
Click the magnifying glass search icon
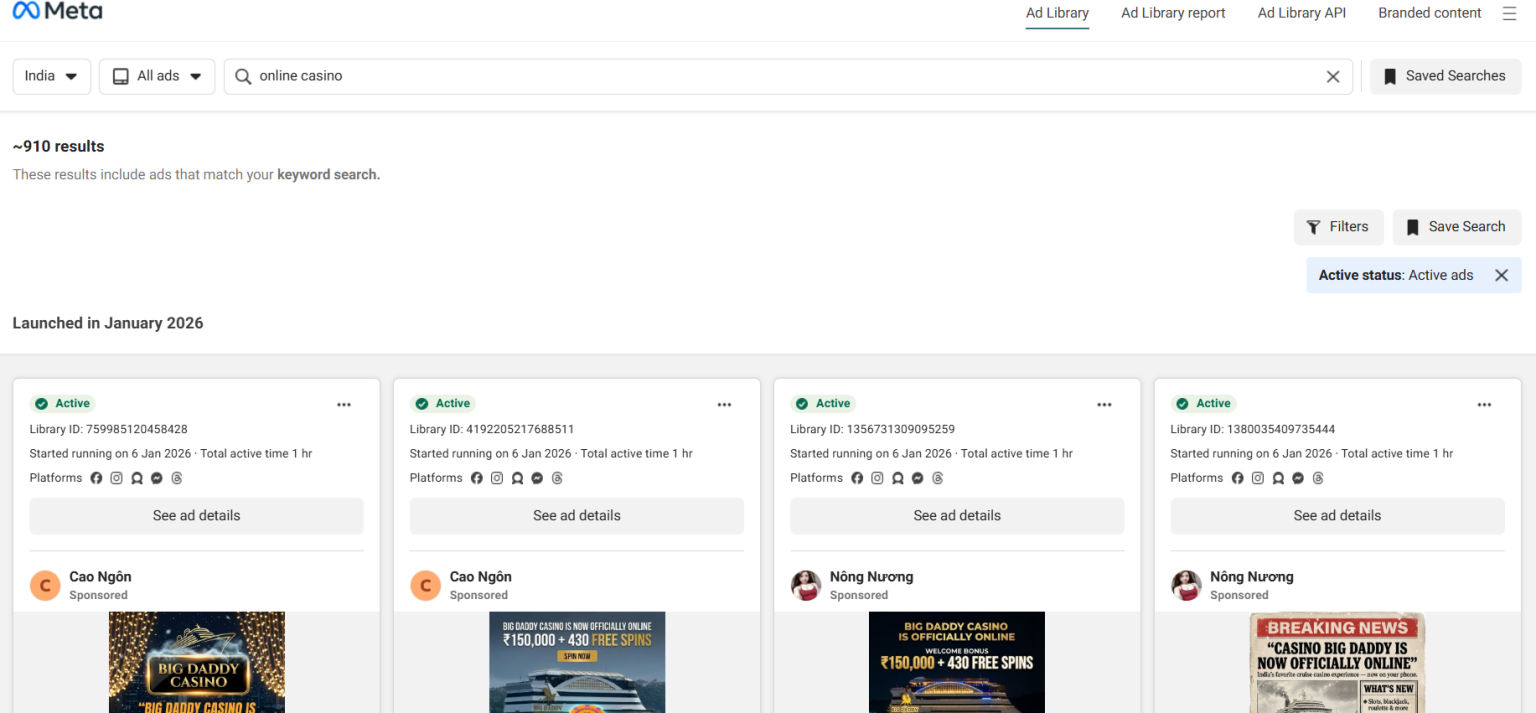(x=241, y=75)
